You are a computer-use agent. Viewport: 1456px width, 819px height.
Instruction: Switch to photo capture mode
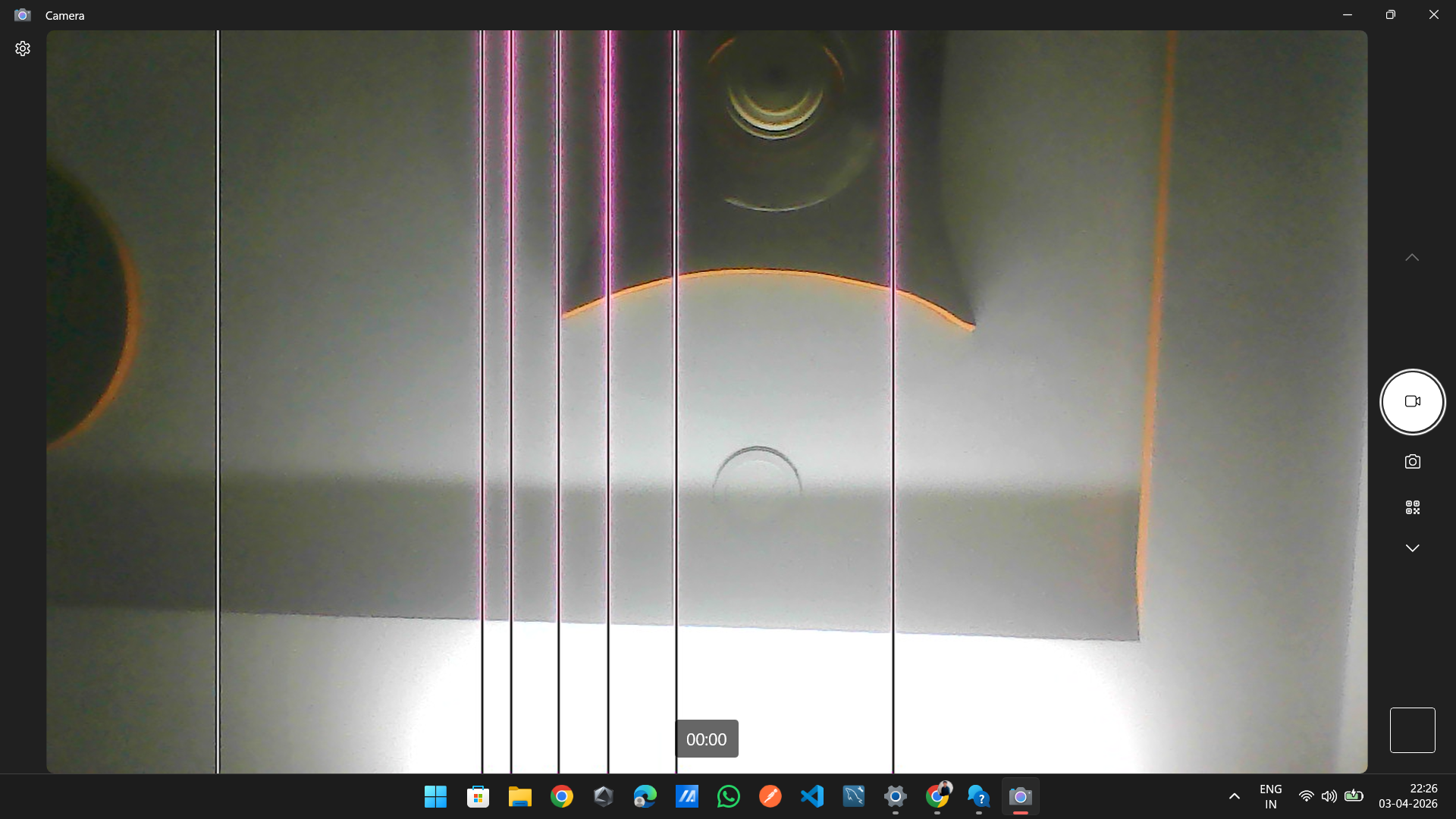(x=1412, y=462)
